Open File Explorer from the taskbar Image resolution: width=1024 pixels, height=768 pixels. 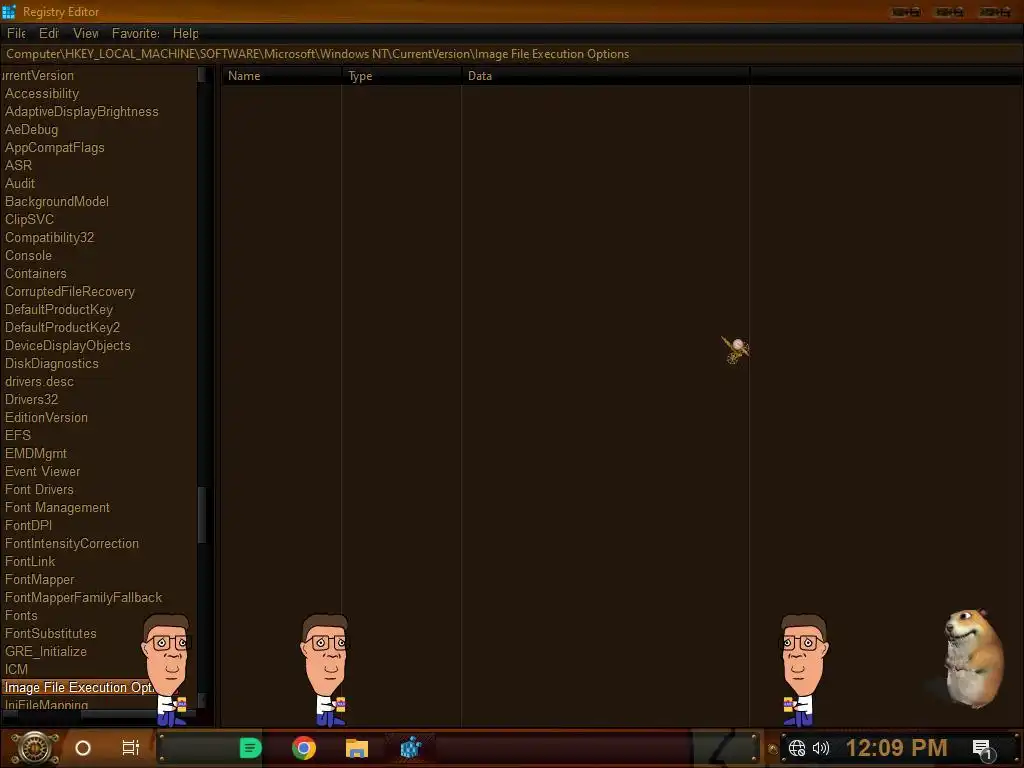click(x=357, y=748)
